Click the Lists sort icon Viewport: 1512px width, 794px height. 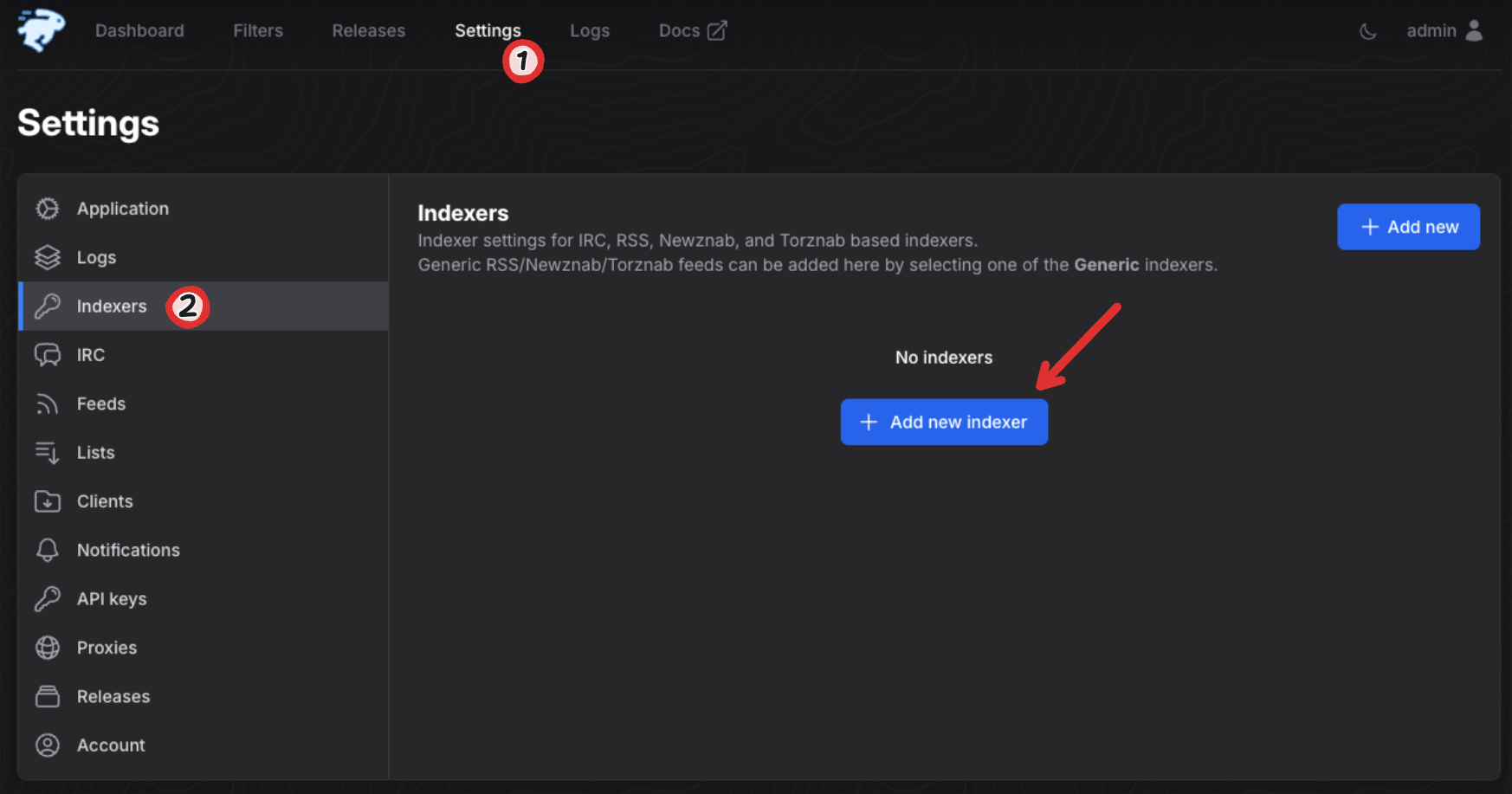click(x=48, y=453)
